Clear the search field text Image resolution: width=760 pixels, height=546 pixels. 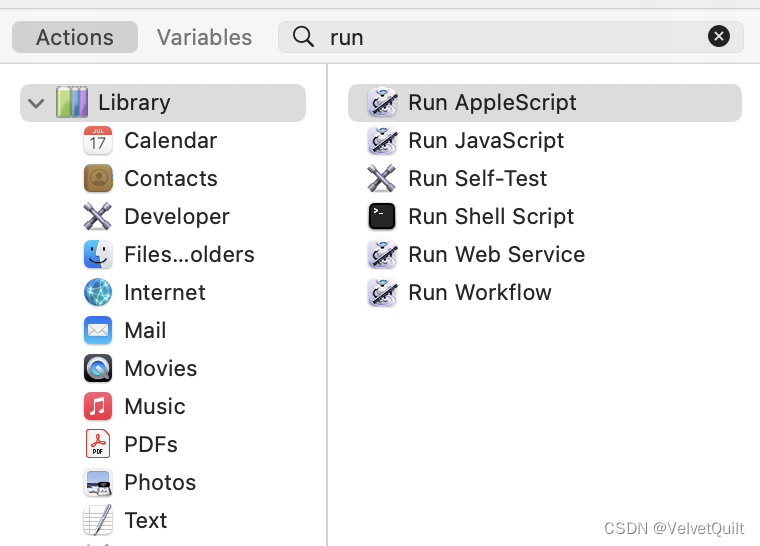pyautogui.click(x=719, y=37)
